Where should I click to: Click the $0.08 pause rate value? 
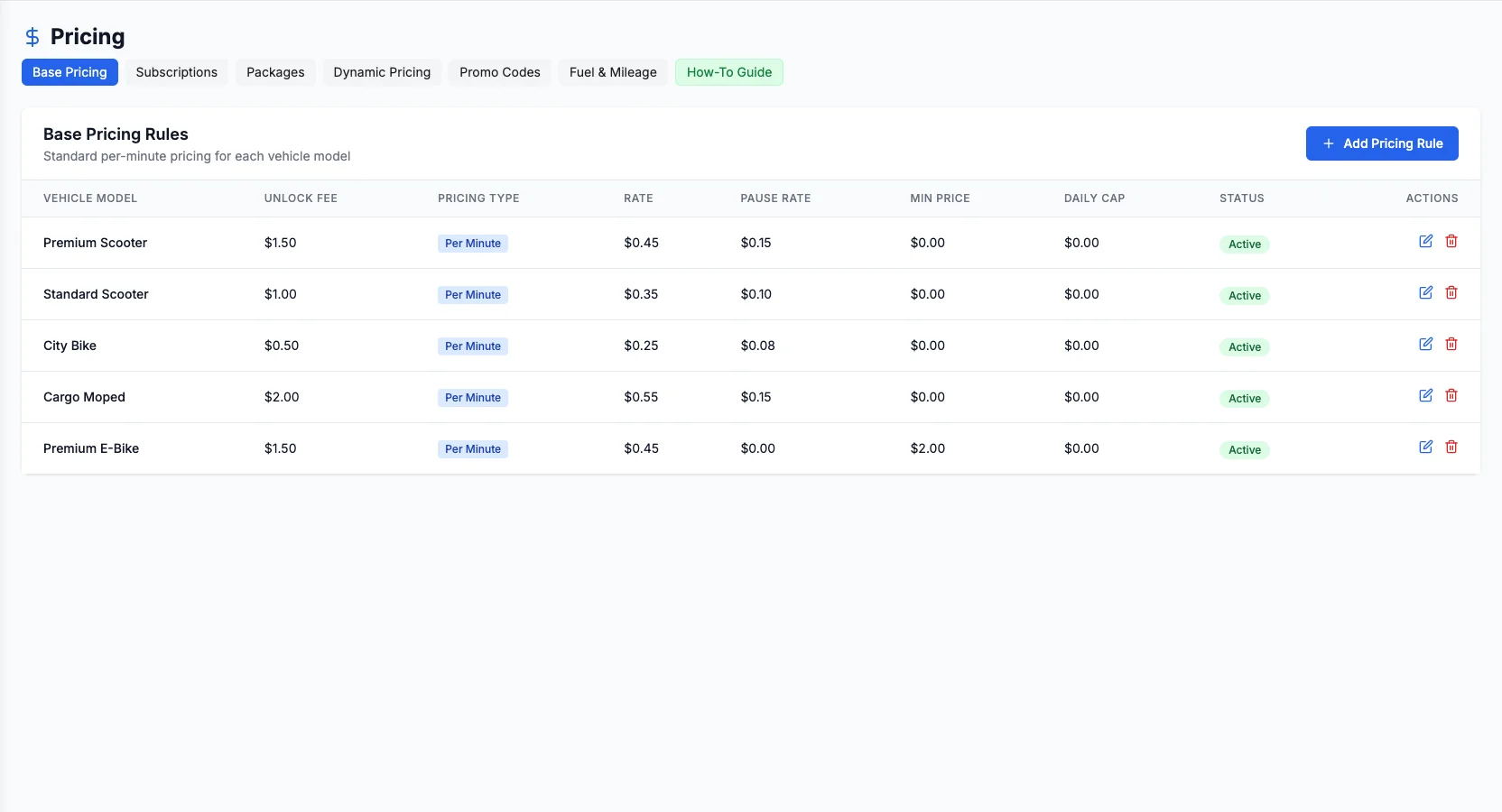coord(758,346)
